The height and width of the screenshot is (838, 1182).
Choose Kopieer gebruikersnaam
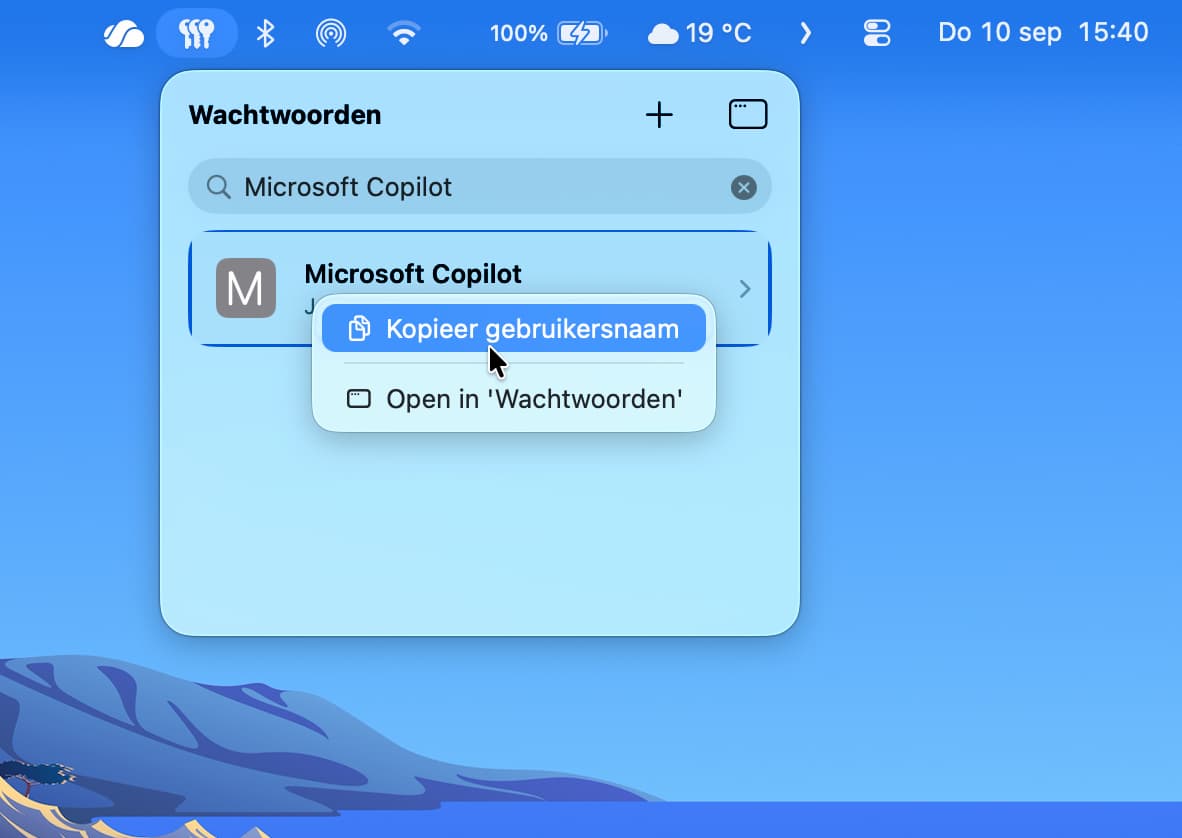click(x=514, y=329)
